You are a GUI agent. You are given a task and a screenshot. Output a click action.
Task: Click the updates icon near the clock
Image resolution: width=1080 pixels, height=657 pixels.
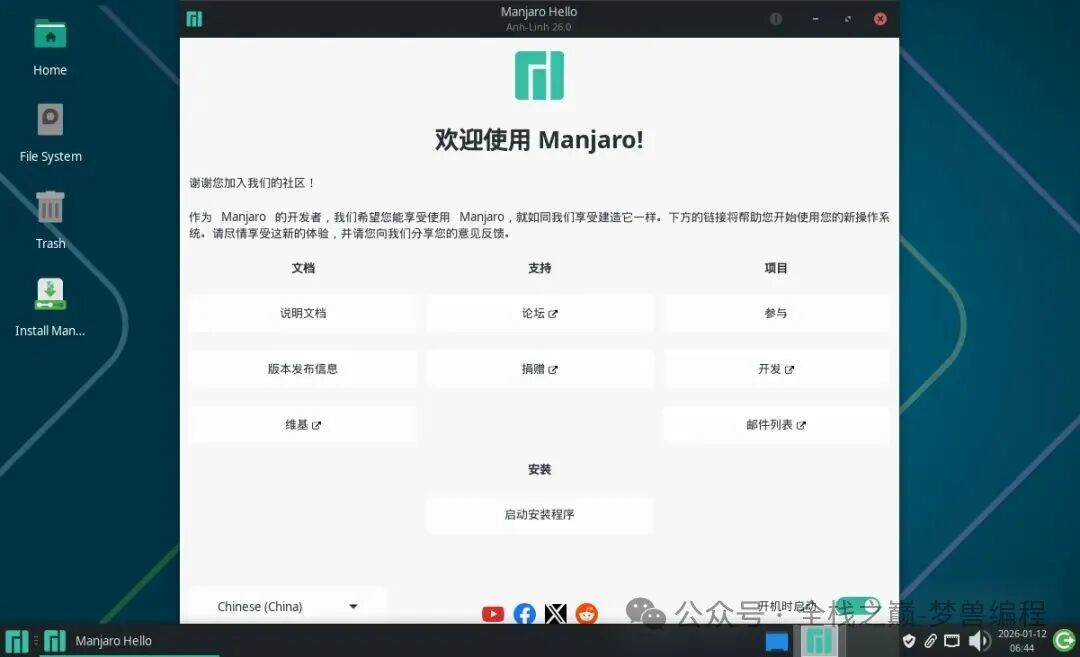(x=1065, y=641)
